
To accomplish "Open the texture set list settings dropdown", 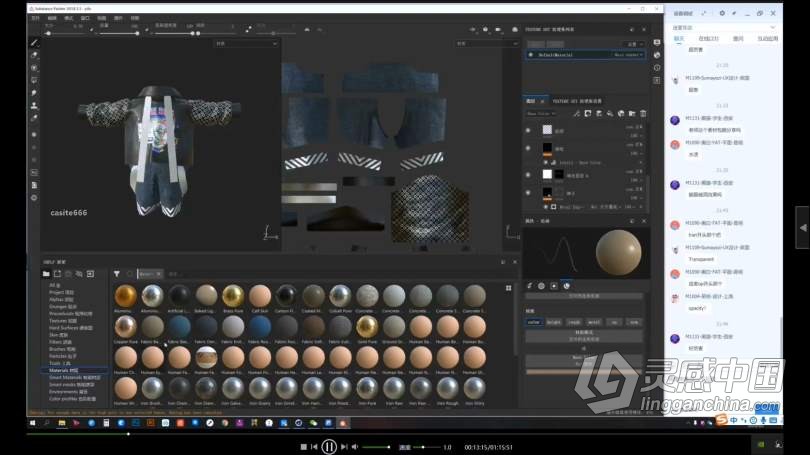I will 634,44.
